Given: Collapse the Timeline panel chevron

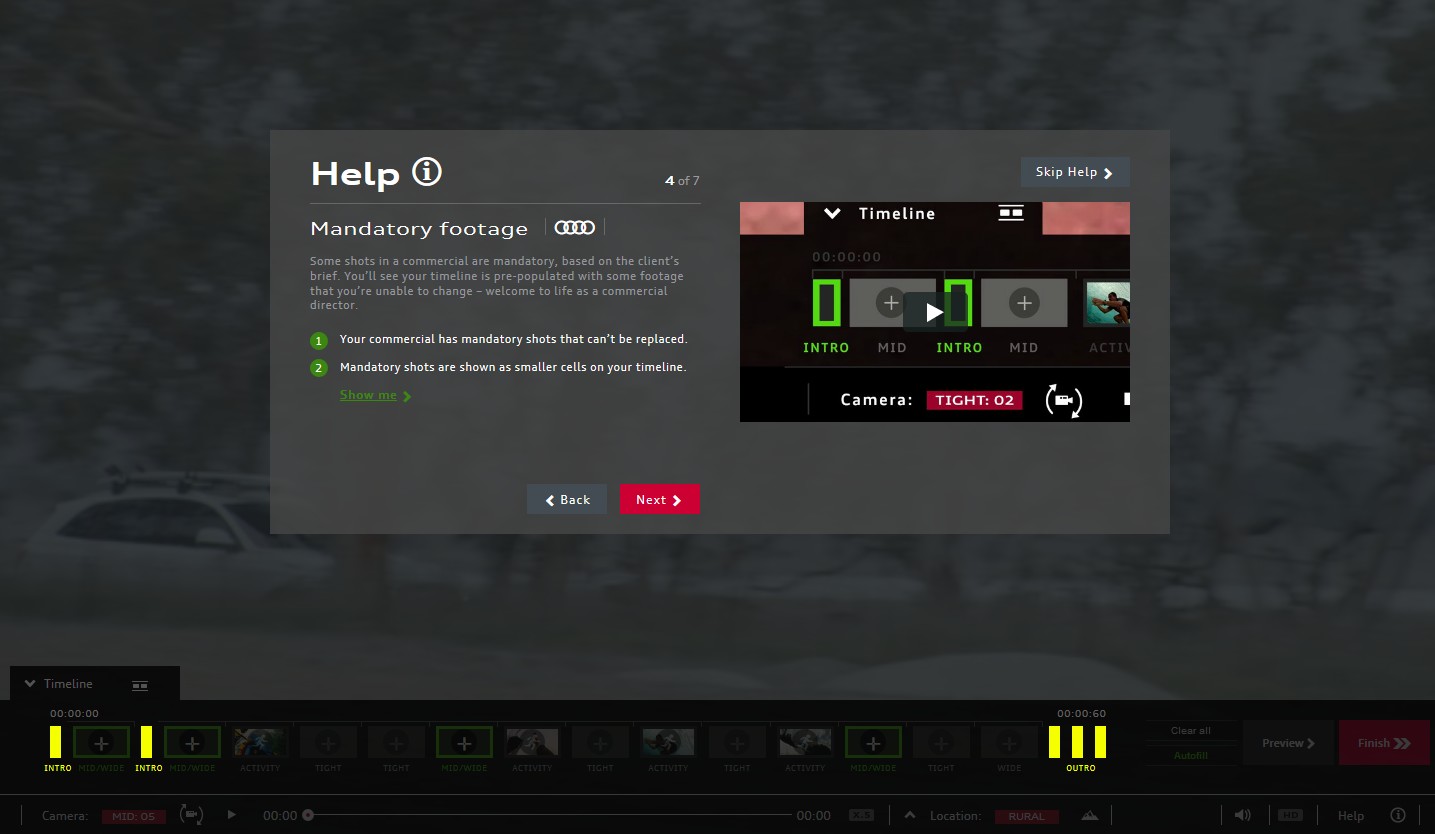Looking at the screenshot, I should 30,684.
